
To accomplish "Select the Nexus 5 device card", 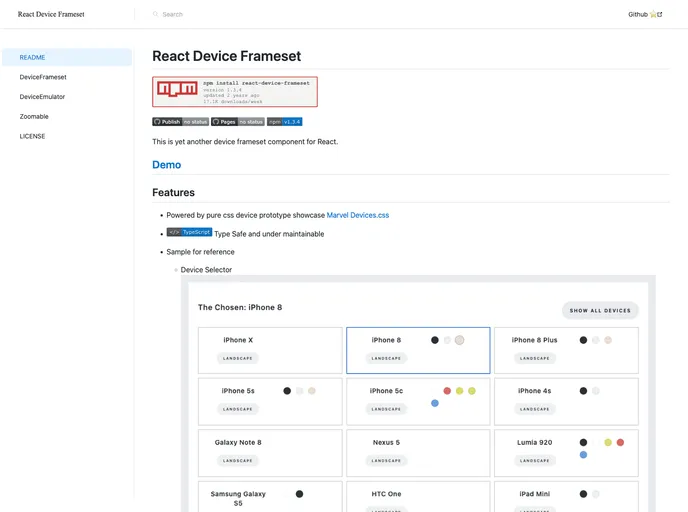I will coord(418,453).
